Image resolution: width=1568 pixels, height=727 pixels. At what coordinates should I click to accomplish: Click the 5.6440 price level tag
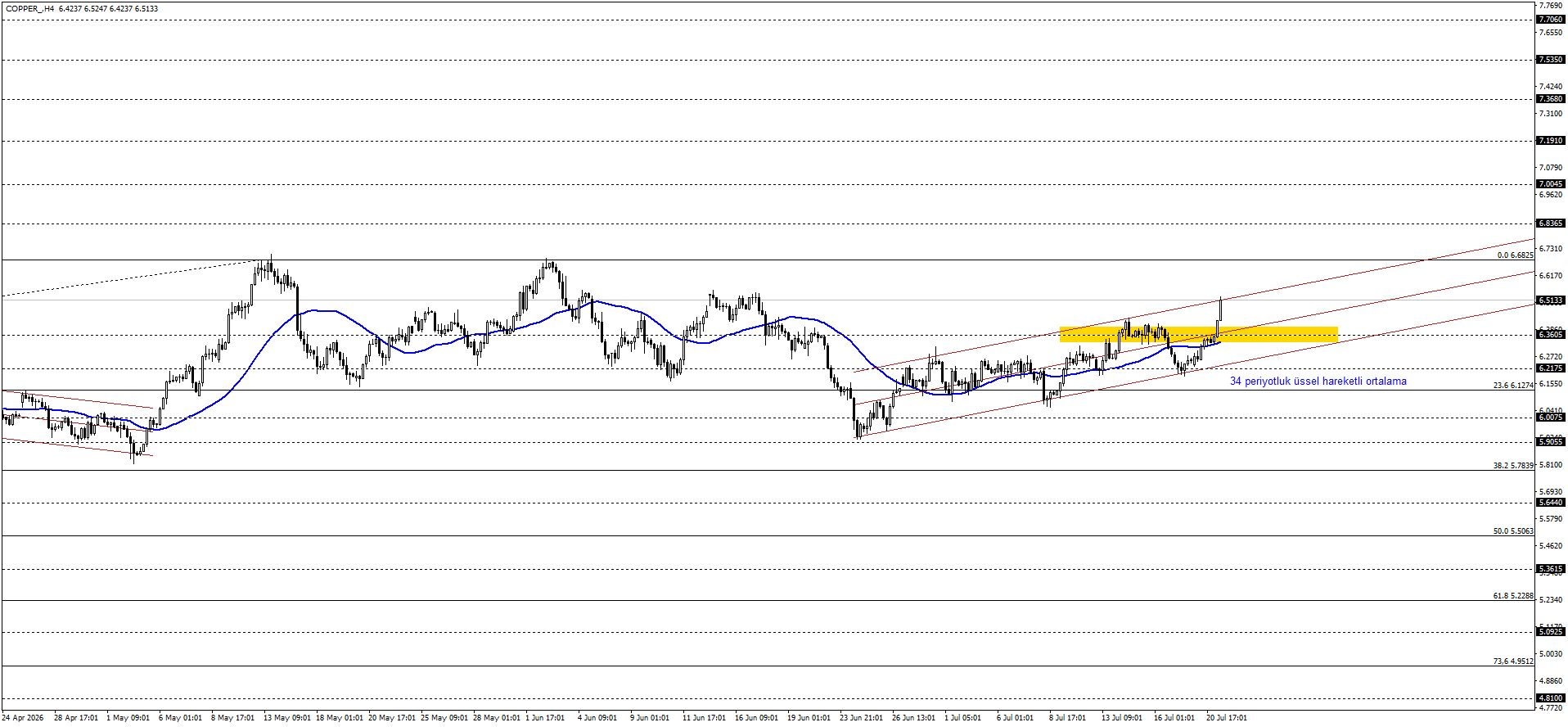[1551, 503]
